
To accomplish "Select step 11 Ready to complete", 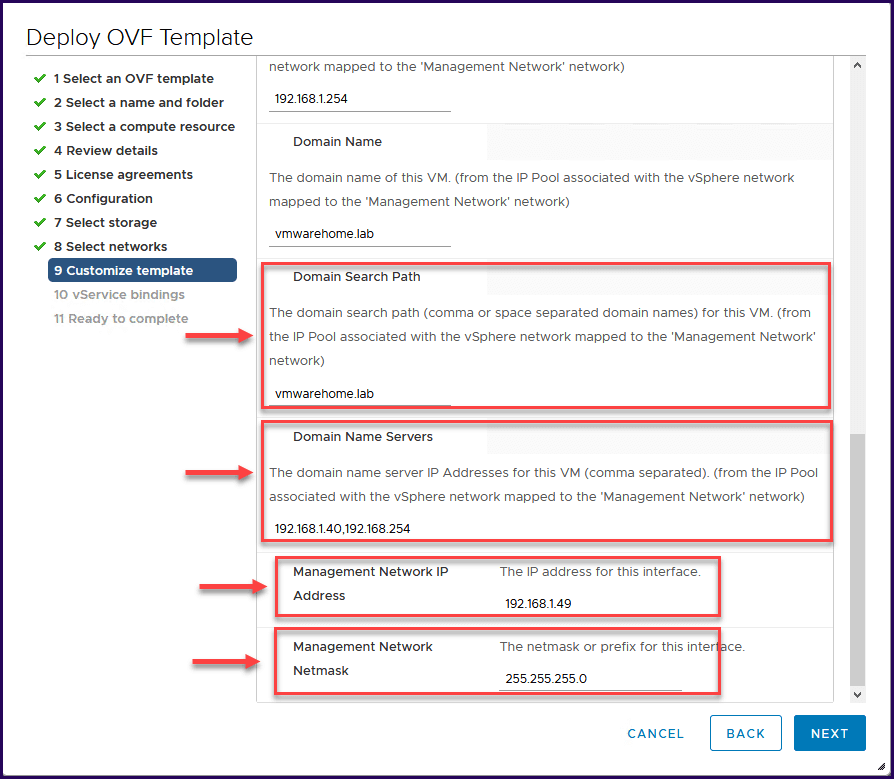I will 121,318.
